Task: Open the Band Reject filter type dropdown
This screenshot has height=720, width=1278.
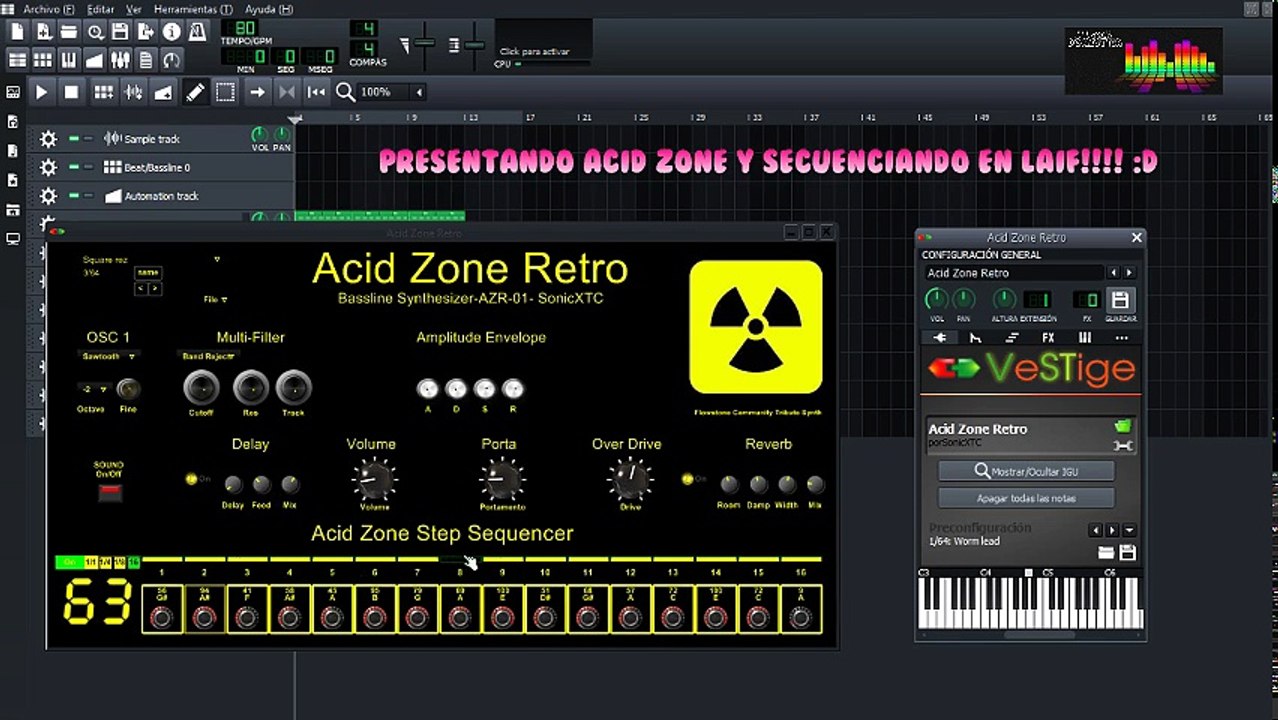Action: tap(209, 356)
